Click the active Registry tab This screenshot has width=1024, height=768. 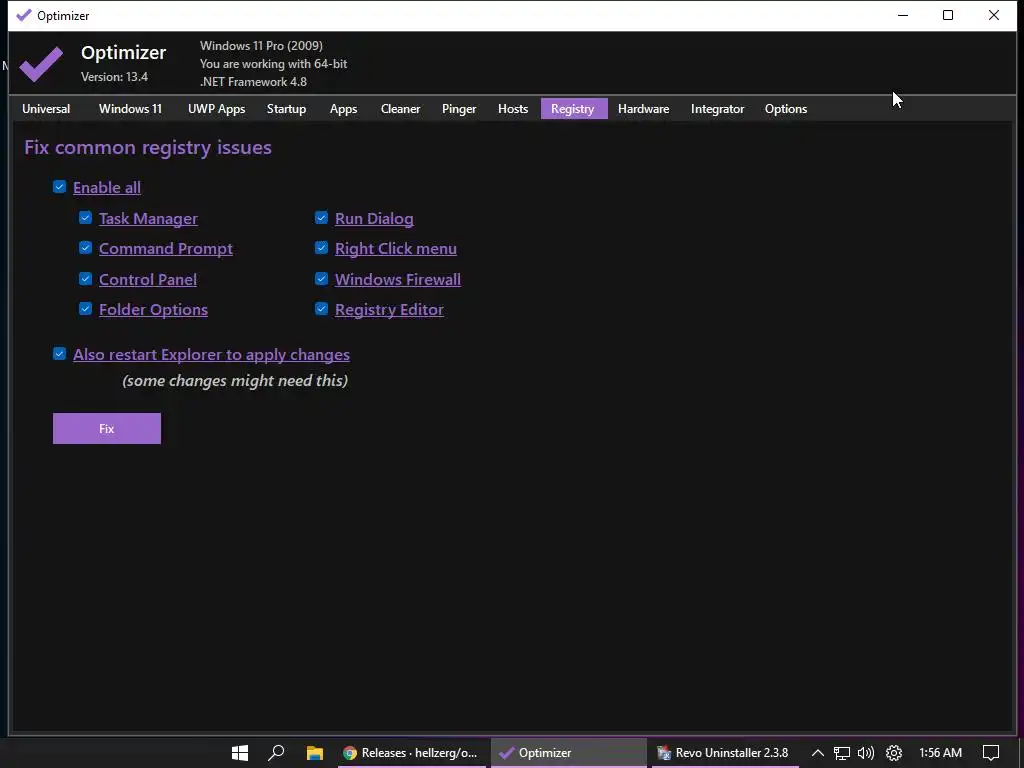pyautogui.click(x=573, y=109)
